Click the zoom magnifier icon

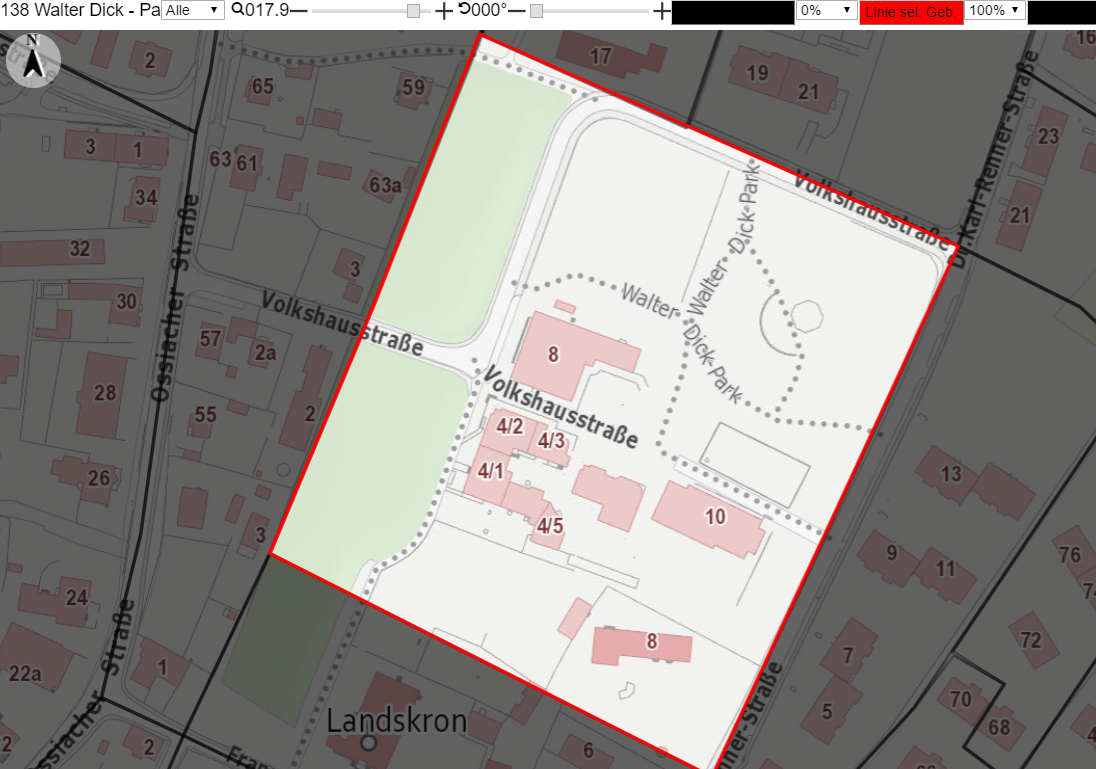coord(238,10)
